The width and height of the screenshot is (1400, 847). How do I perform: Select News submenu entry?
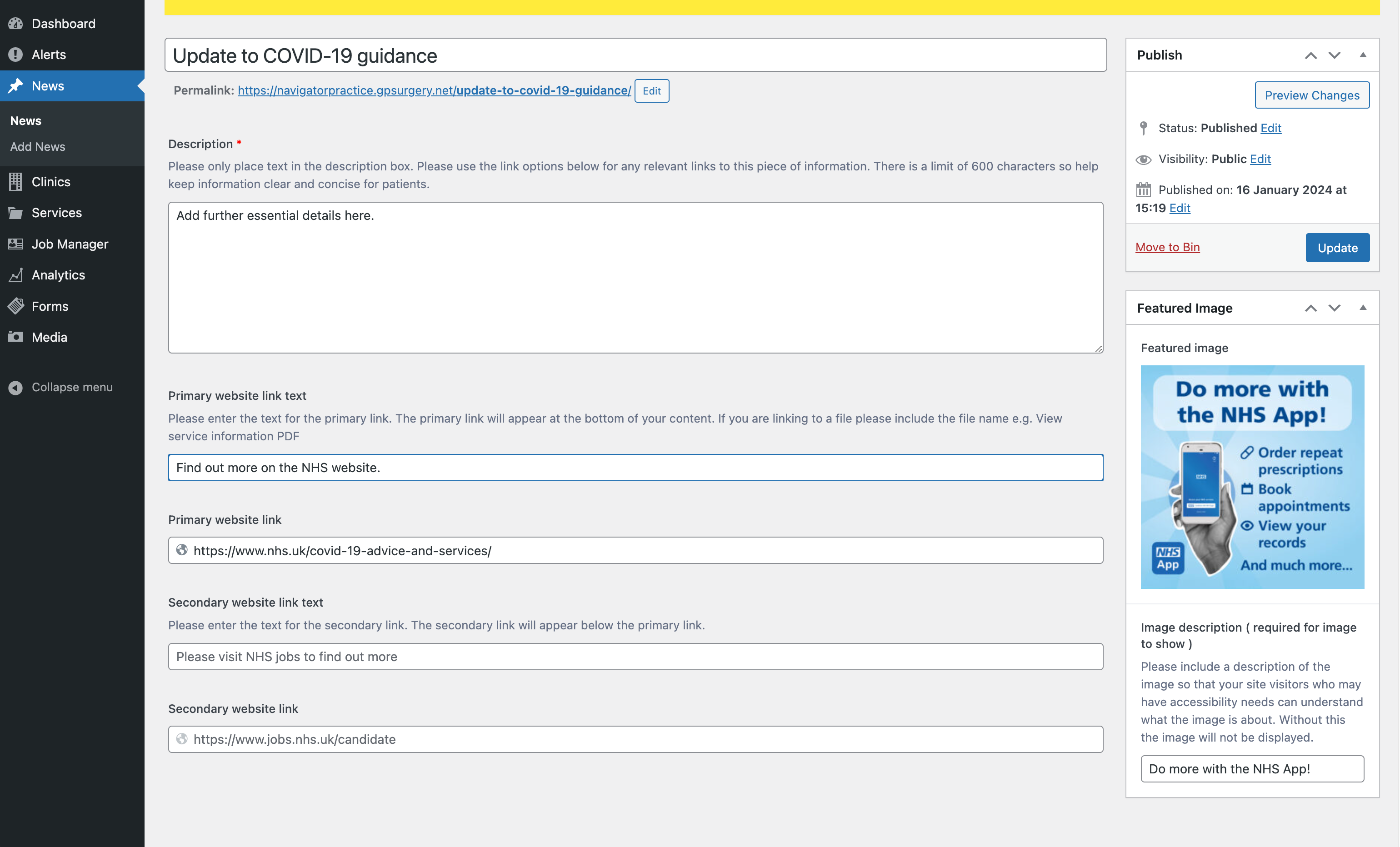click(25, 121)
